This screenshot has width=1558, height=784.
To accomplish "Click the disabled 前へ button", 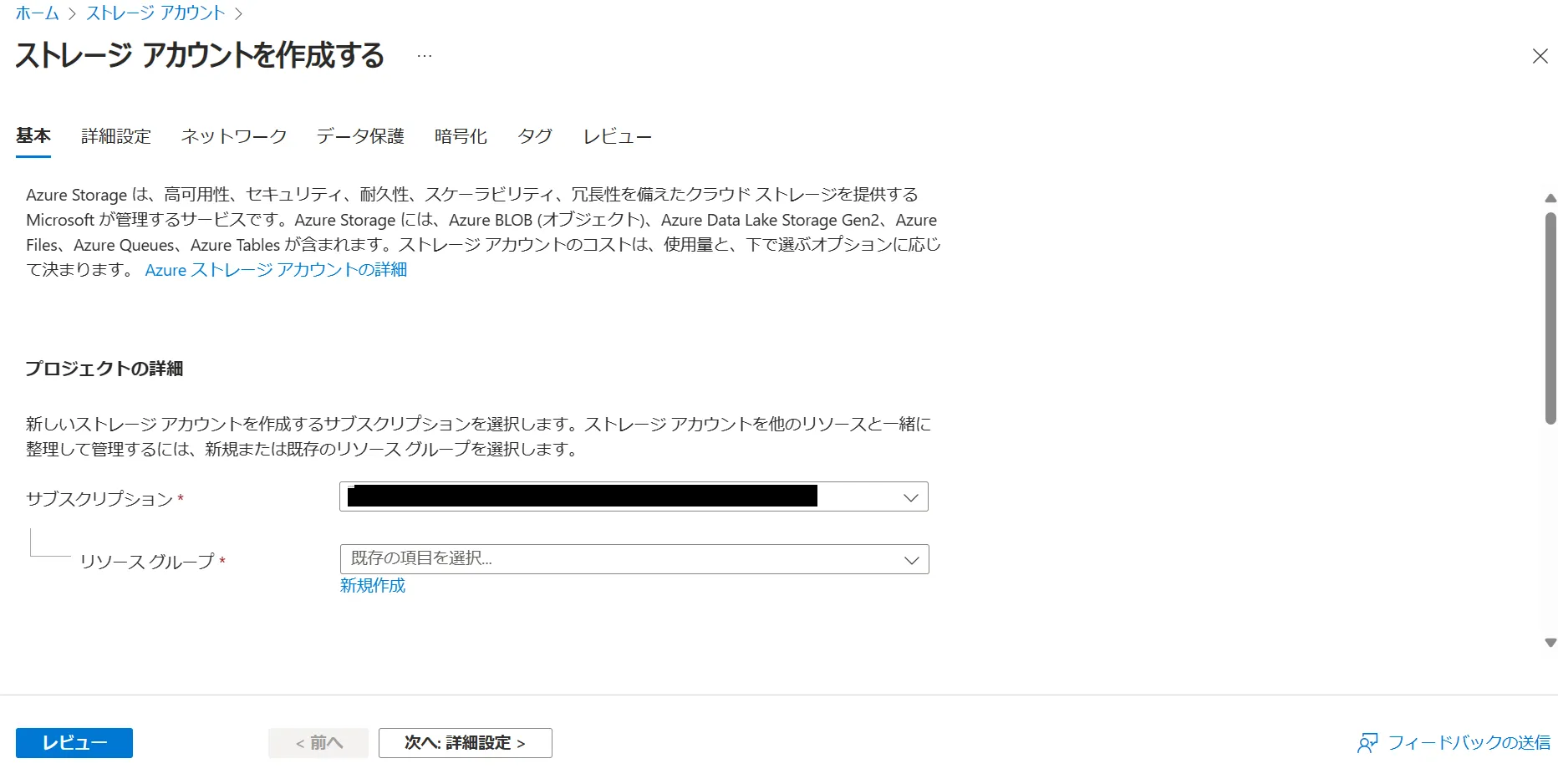I will (318, 743).
